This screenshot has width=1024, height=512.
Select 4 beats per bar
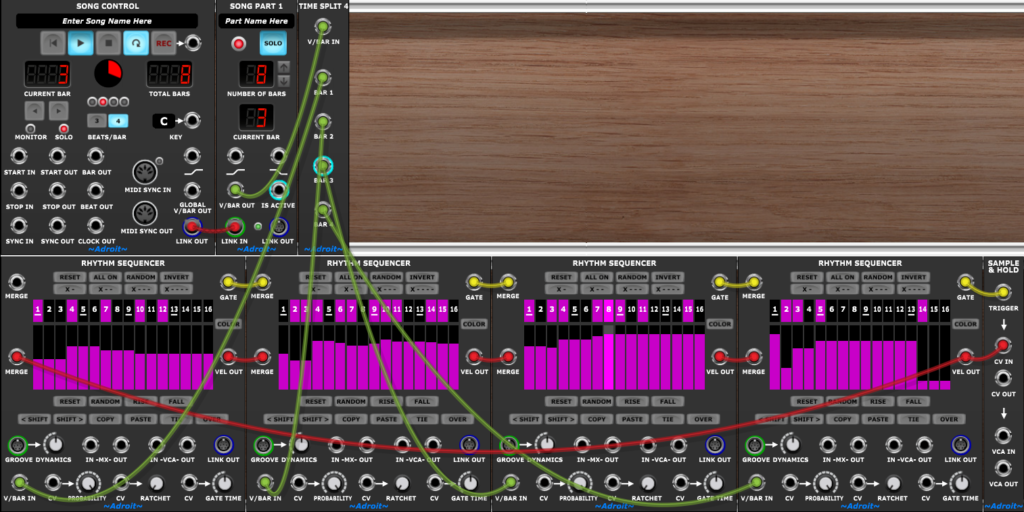tap(118, 121)
